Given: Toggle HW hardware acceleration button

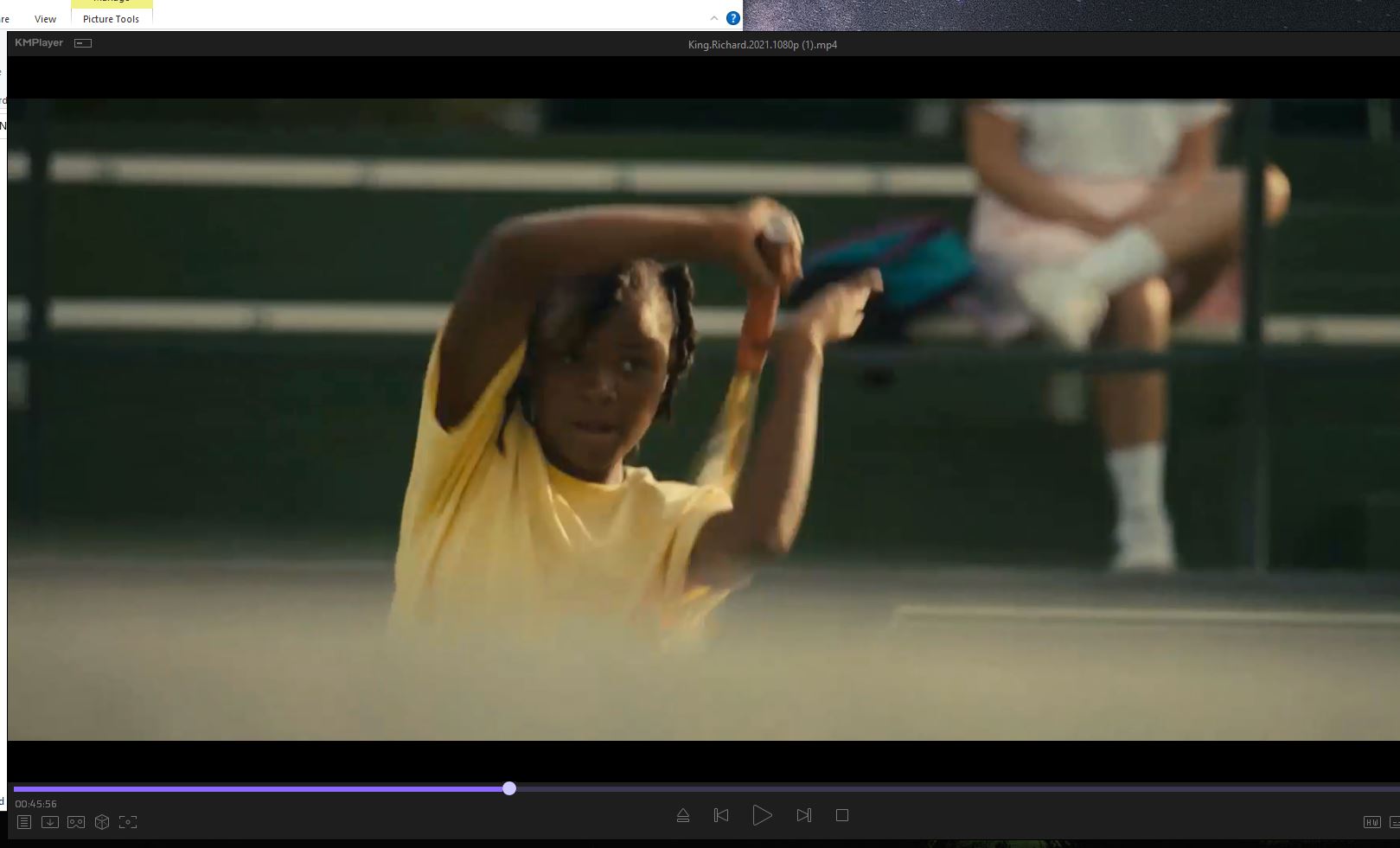Looking at the screenshot, I should (x=1371, y=822).
